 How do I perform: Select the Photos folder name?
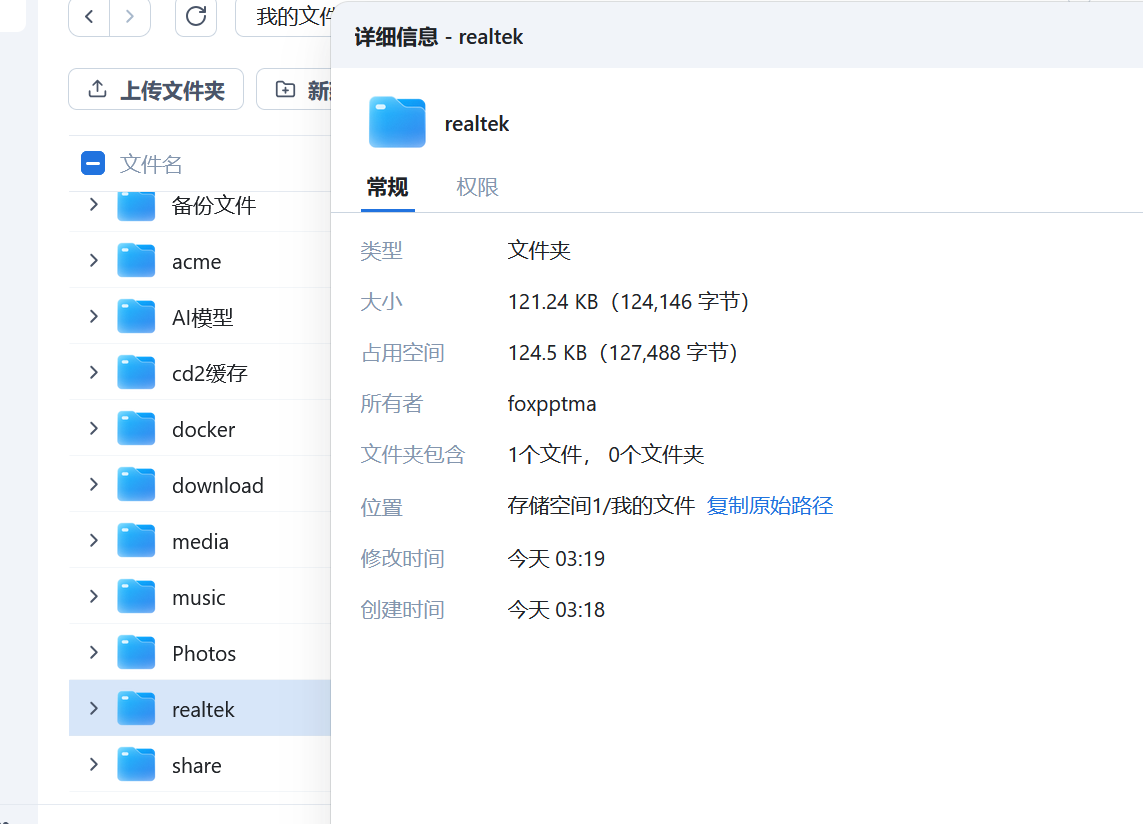(204, 653)
